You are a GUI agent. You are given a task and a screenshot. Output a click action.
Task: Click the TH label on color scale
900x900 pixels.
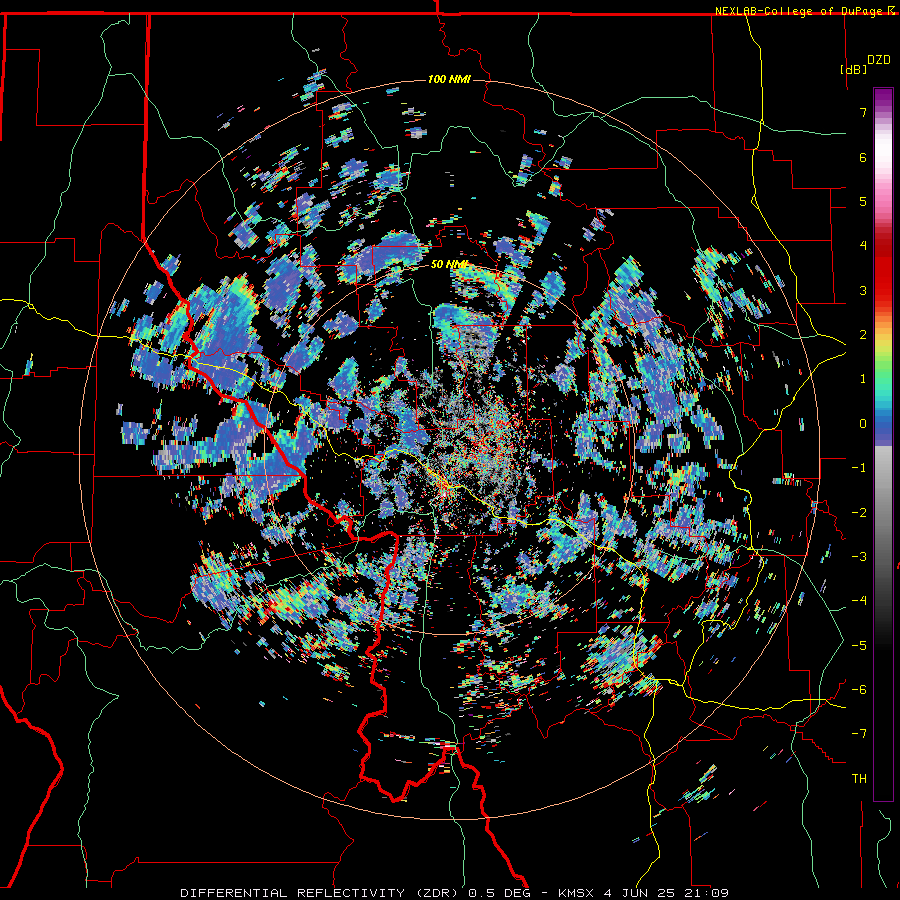(x=859, y=779)
